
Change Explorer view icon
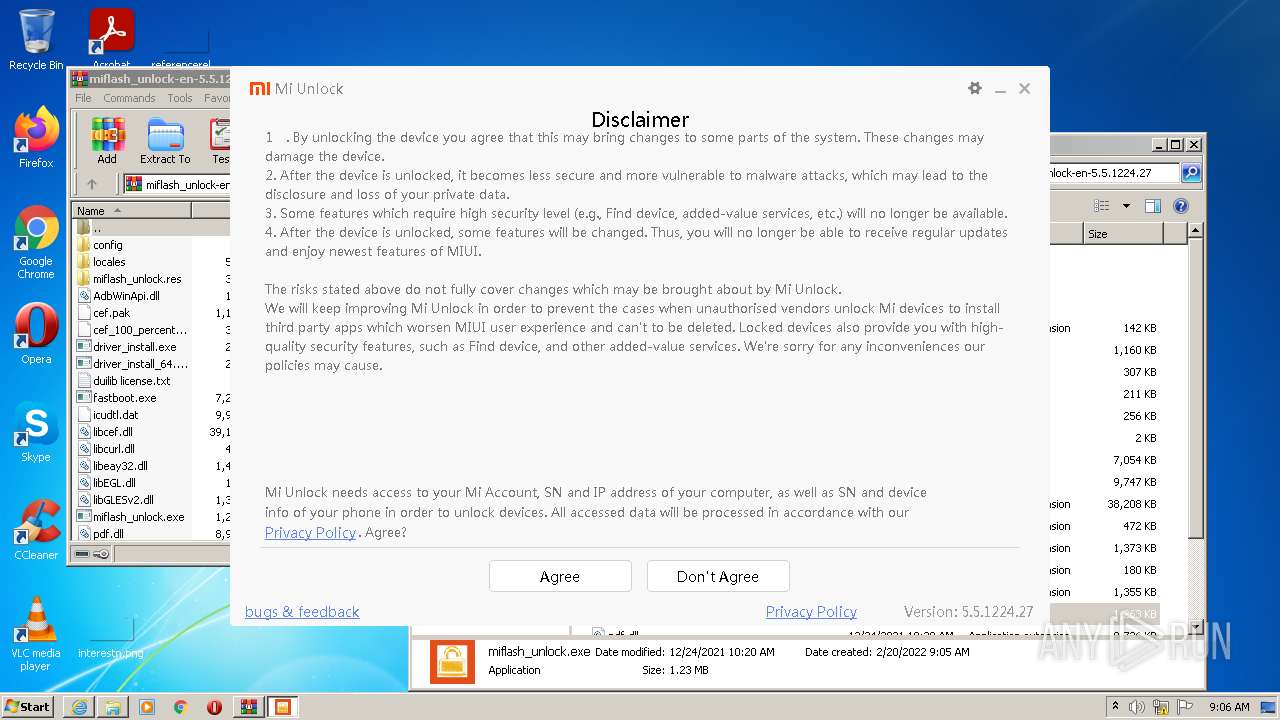click(x=1102, y=206)
